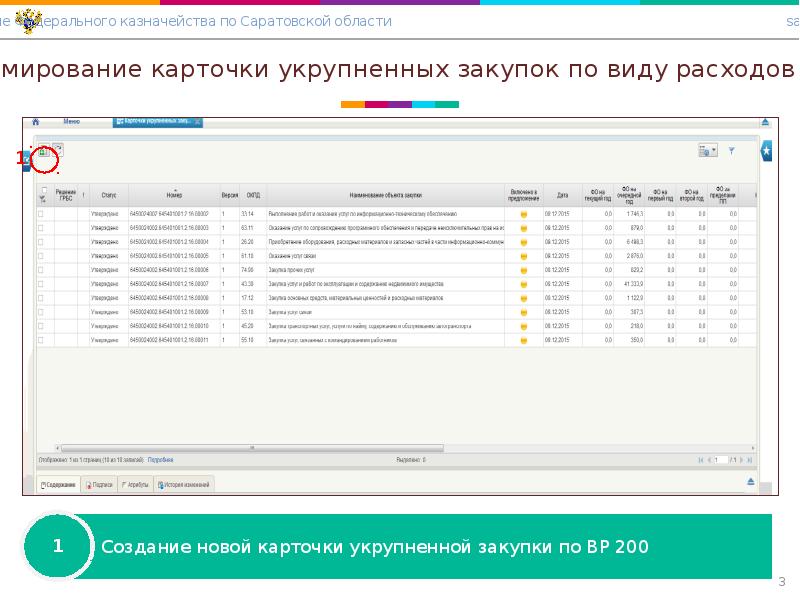Open the view settings dropdown near the filter
800x600 pixels.
(708, 150)
